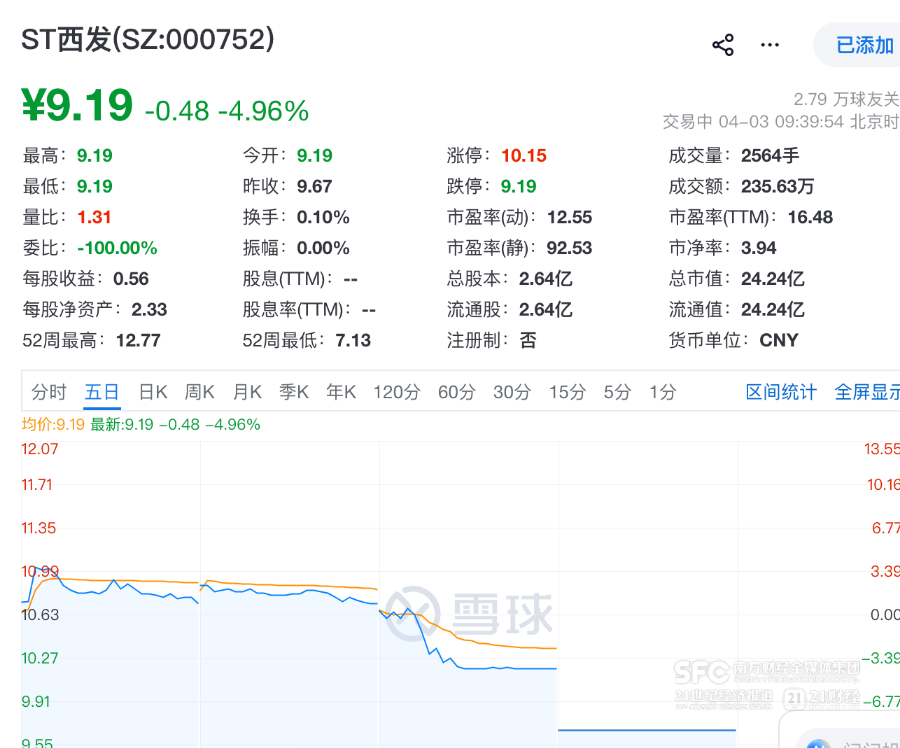Open the 周K weekly chart tab
Image resolution: width=900 pixels, height=748 pixels.
200,392
